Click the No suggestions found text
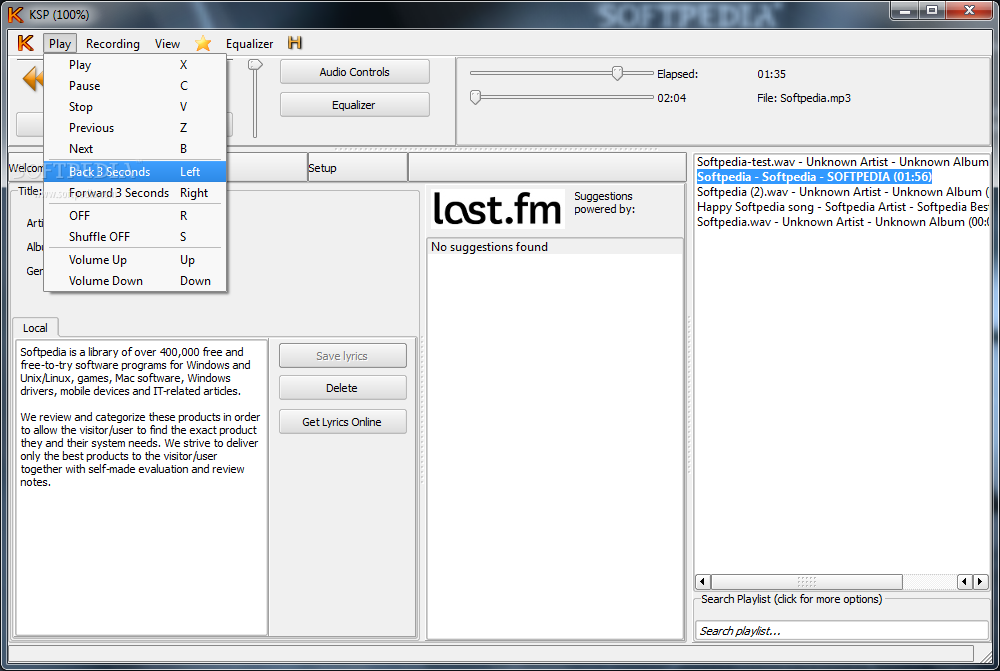1000x671 pixels. [x=489, y=247]
